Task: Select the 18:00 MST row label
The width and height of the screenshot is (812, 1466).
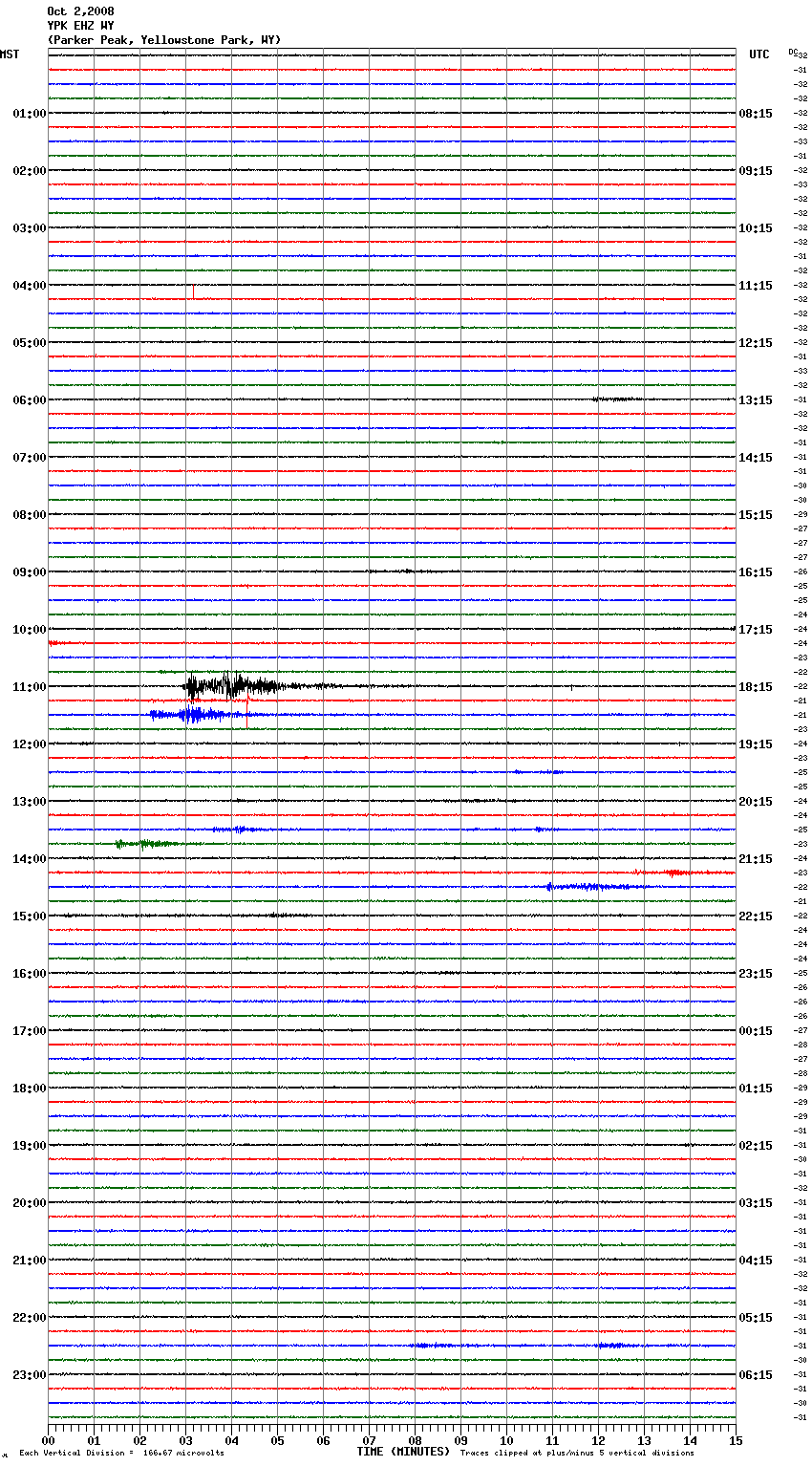Action: tap(30, 1089)
